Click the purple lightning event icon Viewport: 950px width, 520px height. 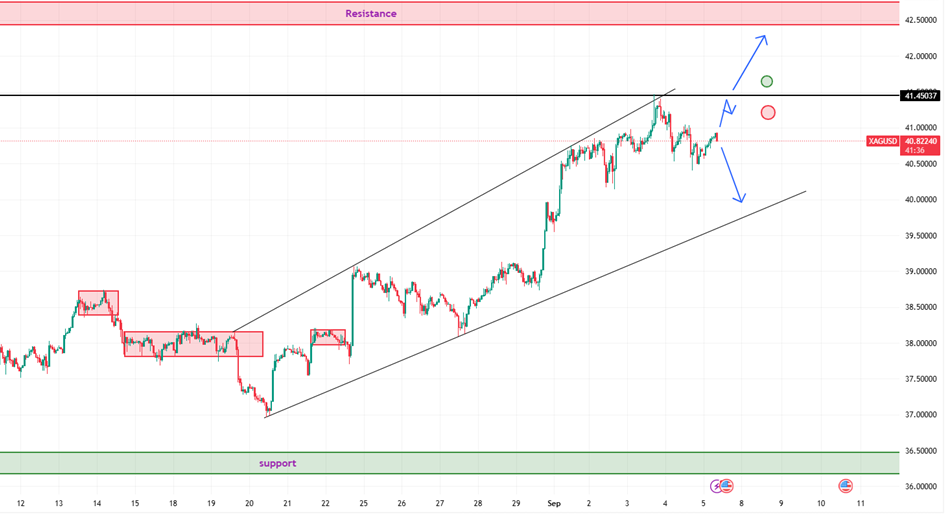(x=717, y=485)
